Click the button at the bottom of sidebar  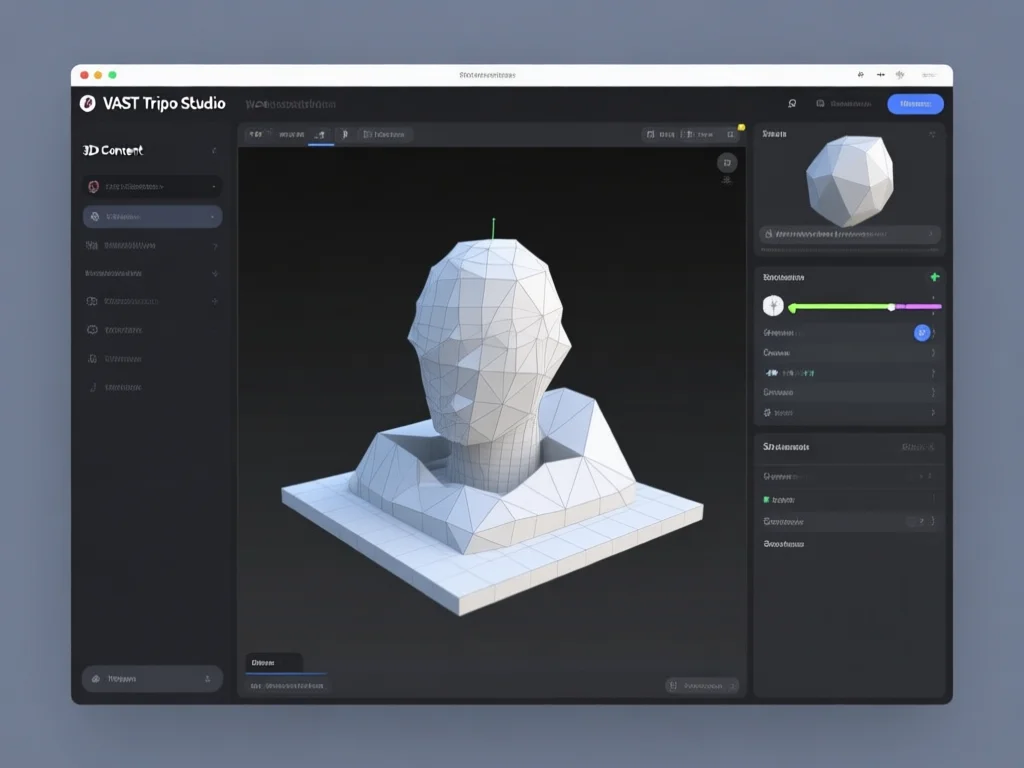[x=152, y=679]
